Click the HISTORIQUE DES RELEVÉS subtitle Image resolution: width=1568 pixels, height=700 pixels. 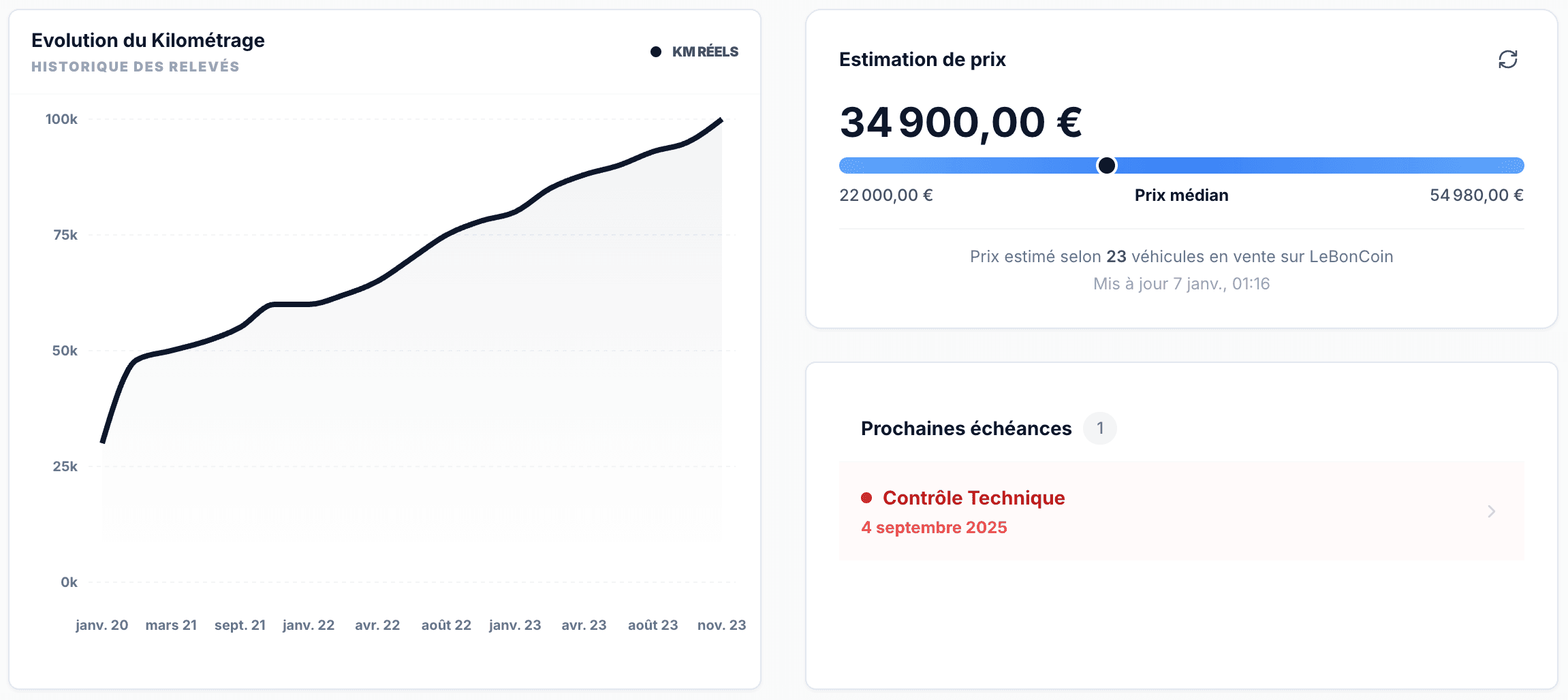(x=135, y=66)
